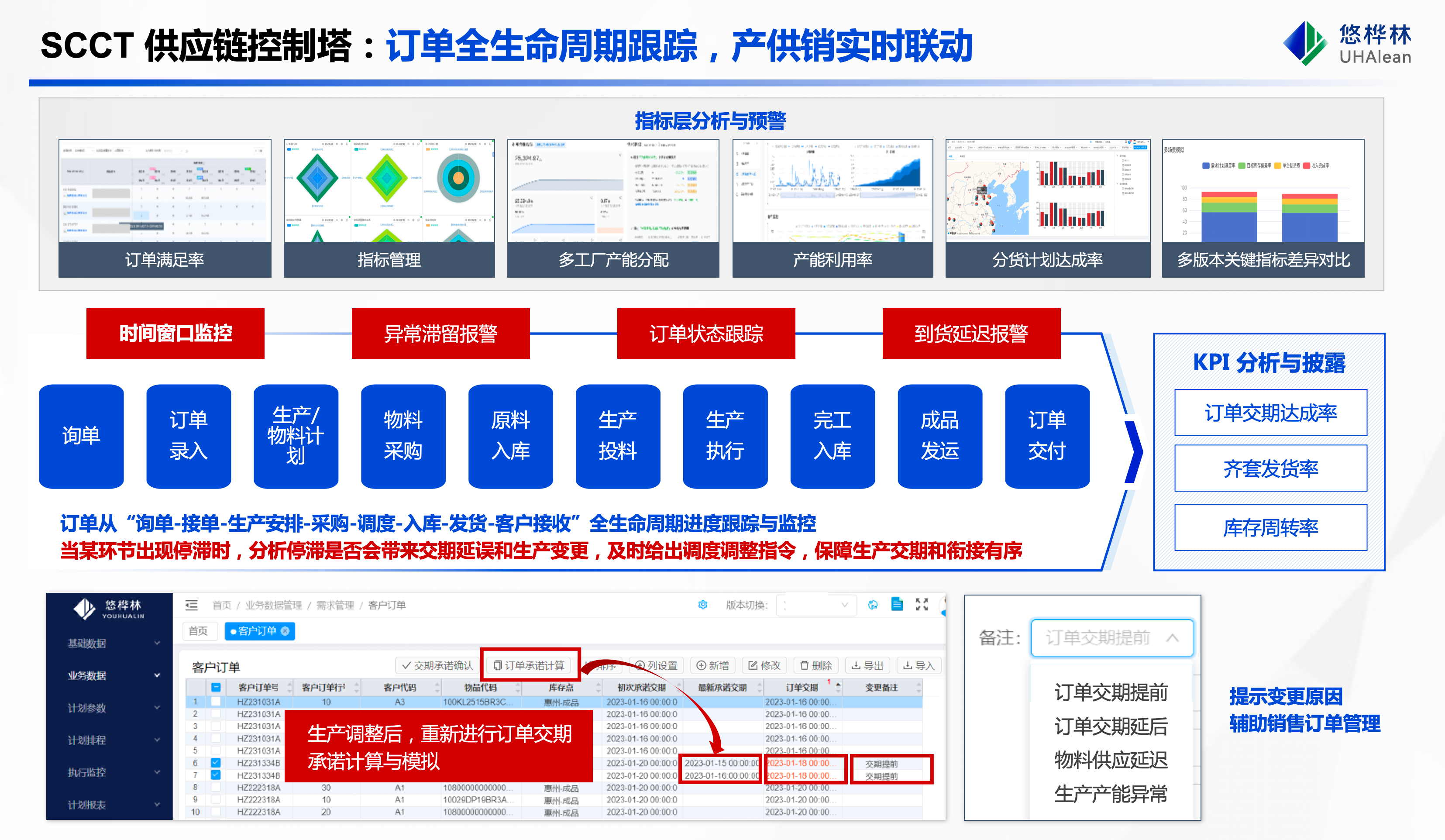Click the sidebar collapse hamburger icon

click(192, 605)
